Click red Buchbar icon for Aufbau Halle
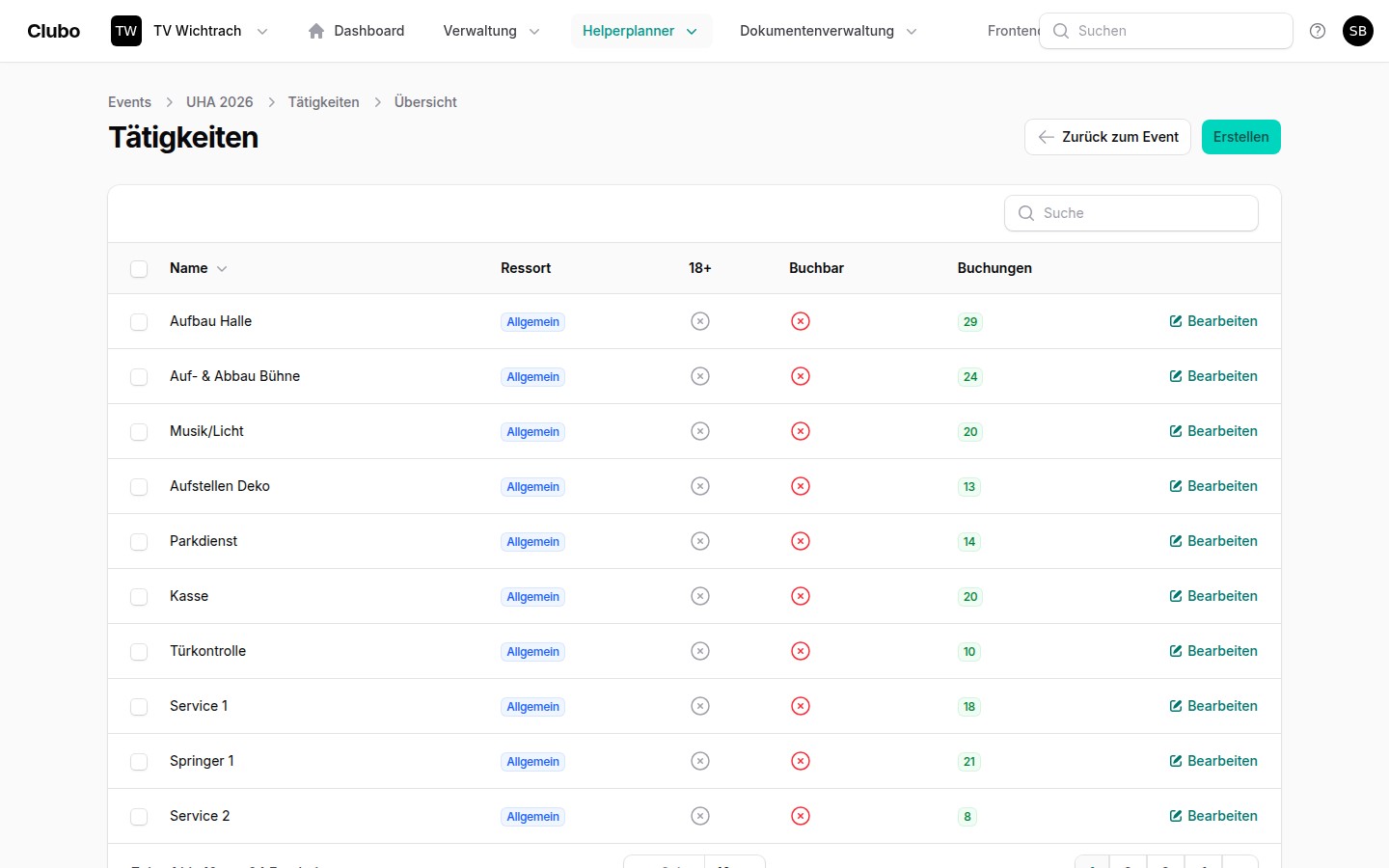 [800, 321]
